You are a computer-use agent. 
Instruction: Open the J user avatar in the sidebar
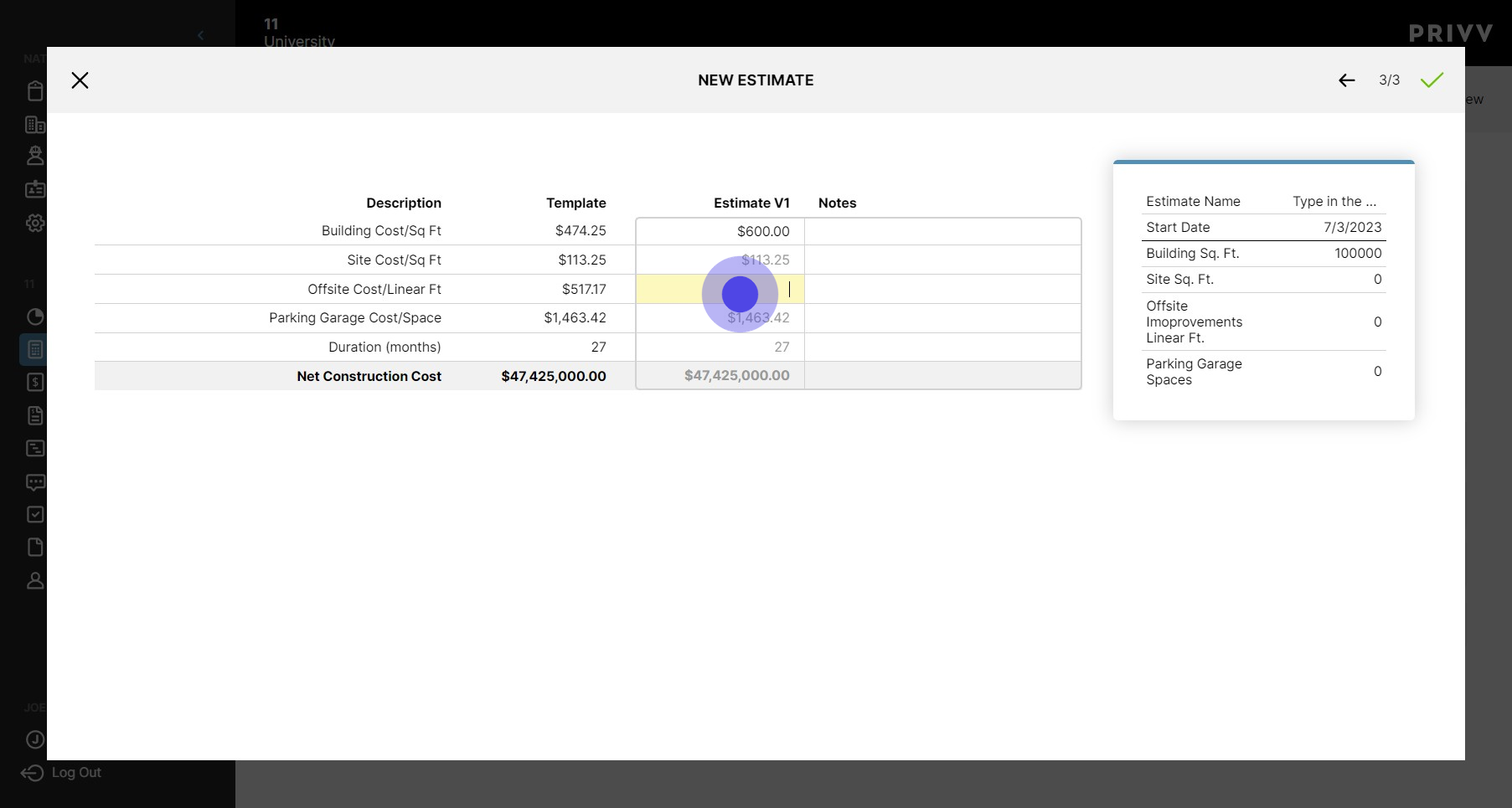pyautogui.click(x=35, y=739)
